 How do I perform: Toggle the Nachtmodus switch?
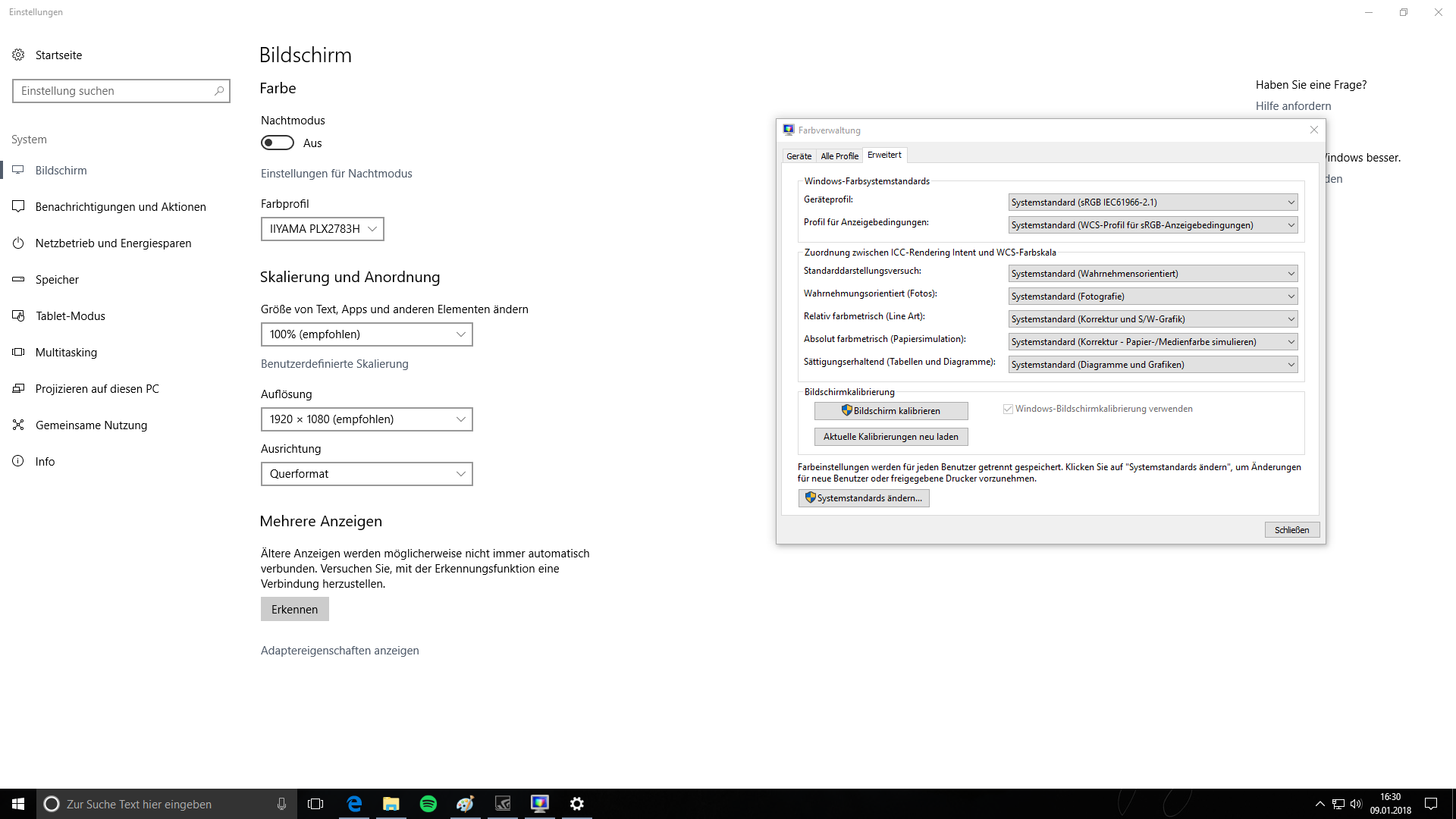(x=278, y=143)
